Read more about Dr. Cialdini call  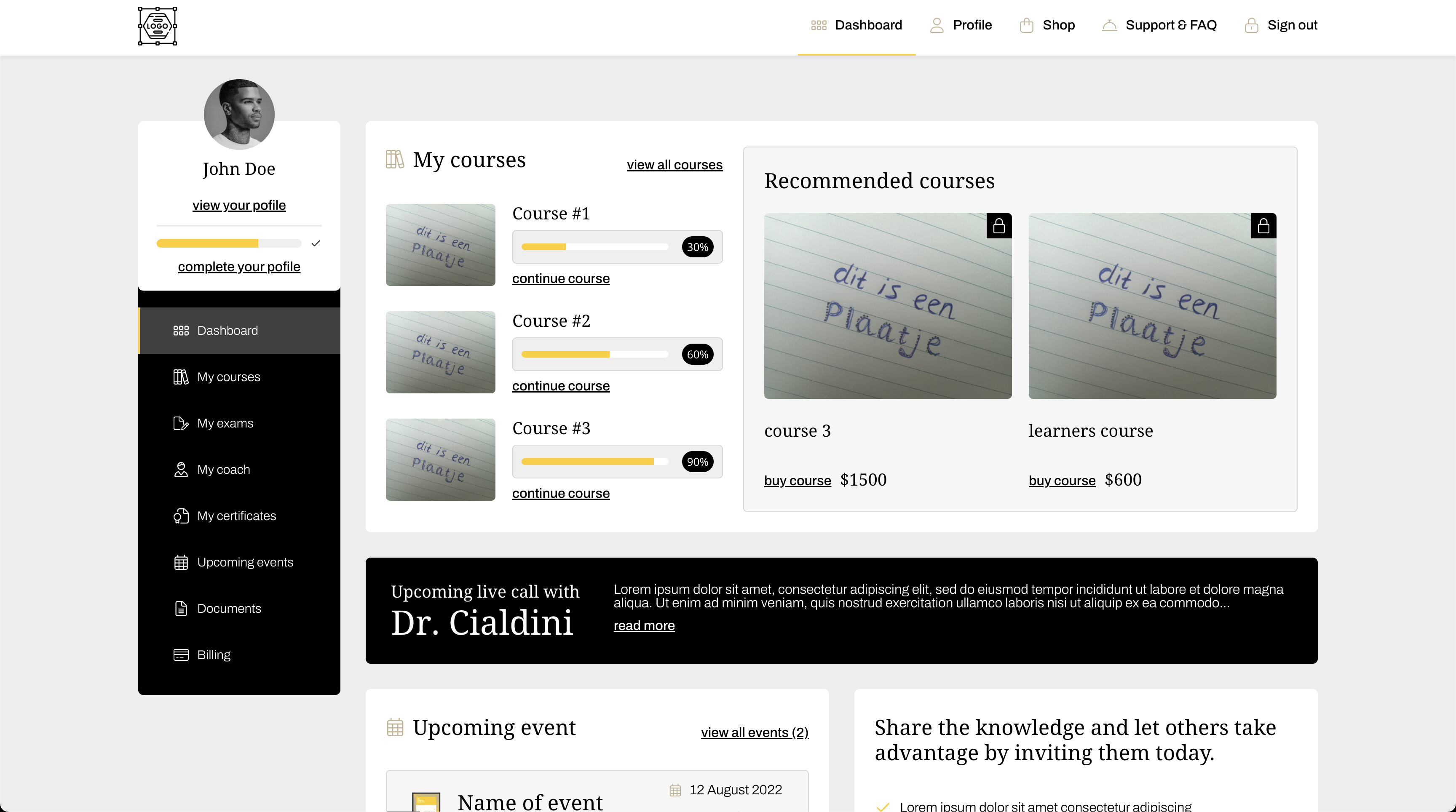pos(644,625)
